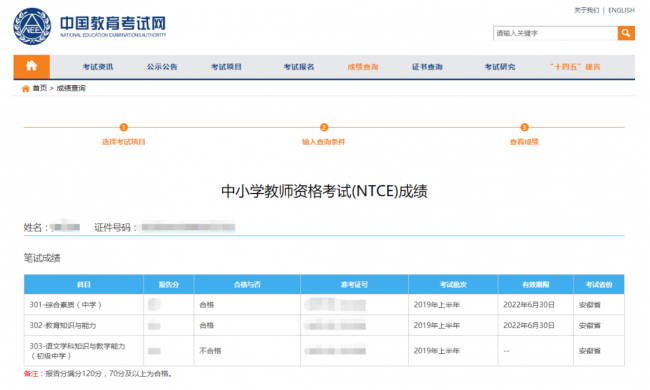Click the 中小学教师资格考试(NTCE)成绩 heading
650x390 pixels.
(324, 191)
